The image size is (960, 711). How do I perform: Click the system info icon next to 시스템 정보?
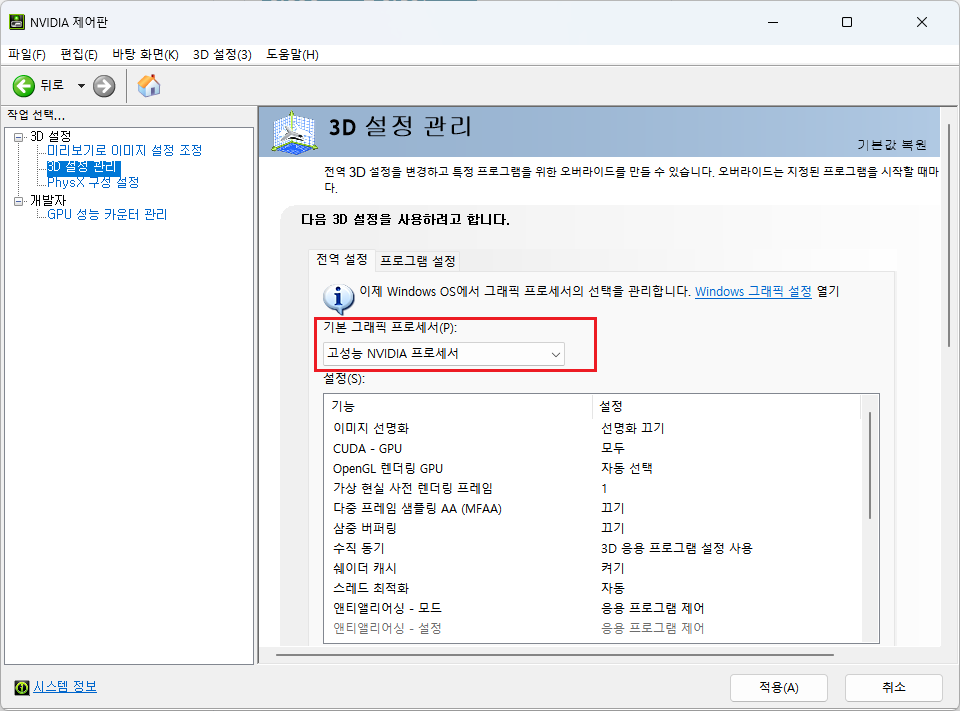pos(21,688)
